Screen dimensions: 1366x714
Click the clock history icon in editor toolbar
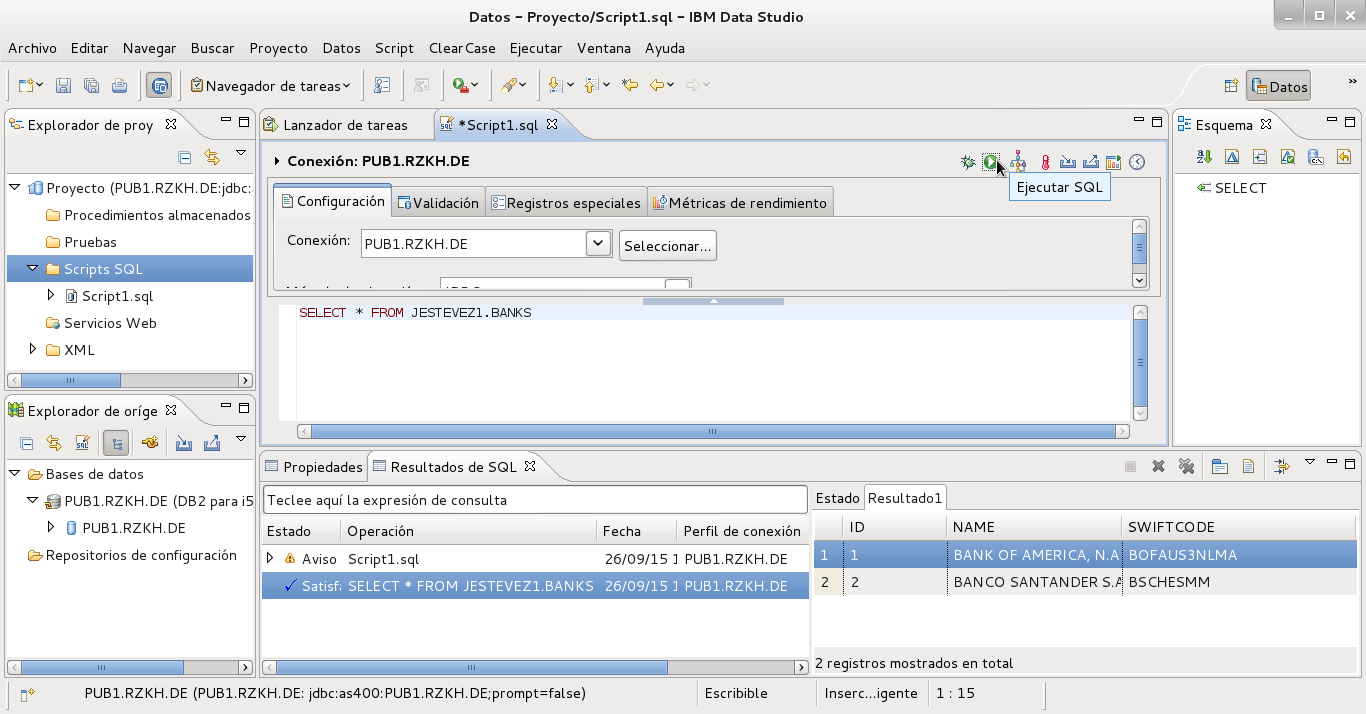point(1137,162)
